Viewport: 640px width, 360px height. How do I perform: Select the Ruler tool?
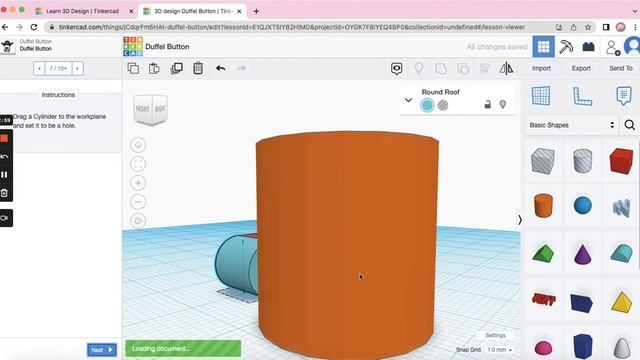[582, 96]
